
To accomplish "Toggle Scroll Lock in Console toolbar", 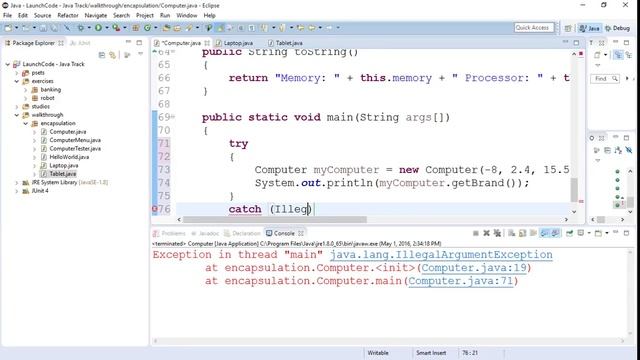I will pyautogui.click(x=522, y=233).
